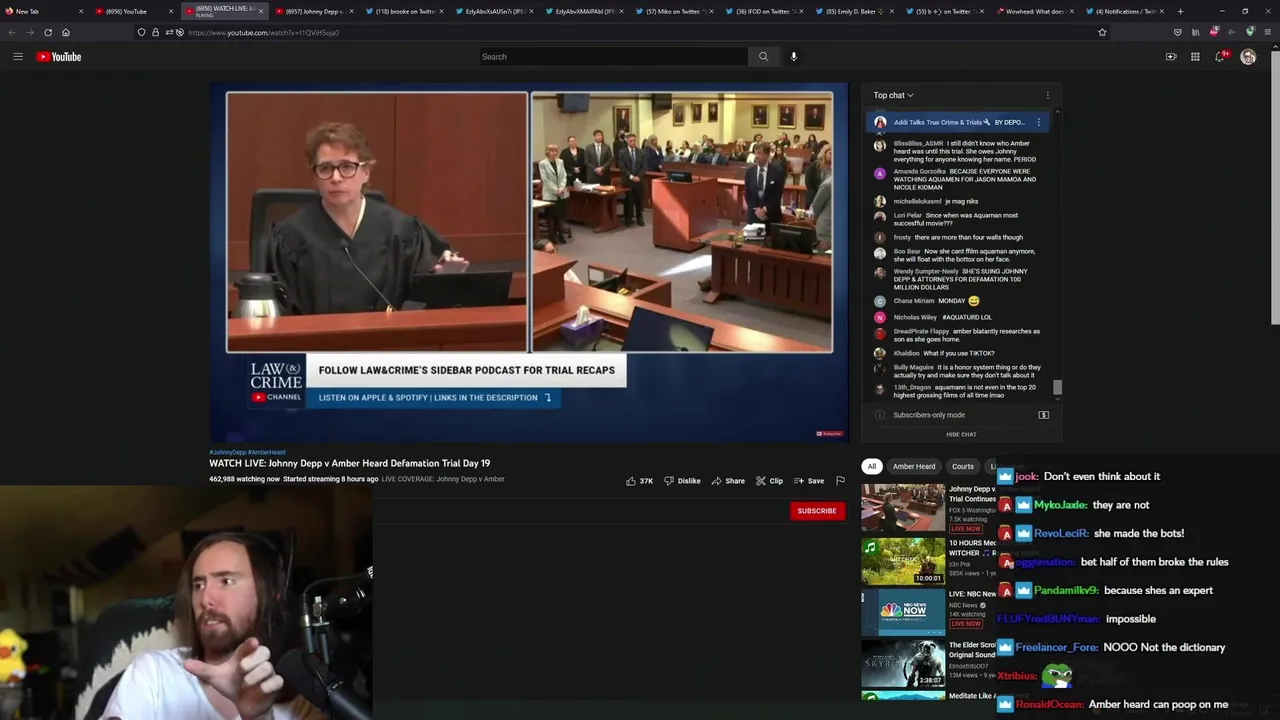Image resolution: width=1280 pixels, height=720 pixels.
Task: Open the notifications bell
Action: pyautogui.click(x=1220, y=57)
